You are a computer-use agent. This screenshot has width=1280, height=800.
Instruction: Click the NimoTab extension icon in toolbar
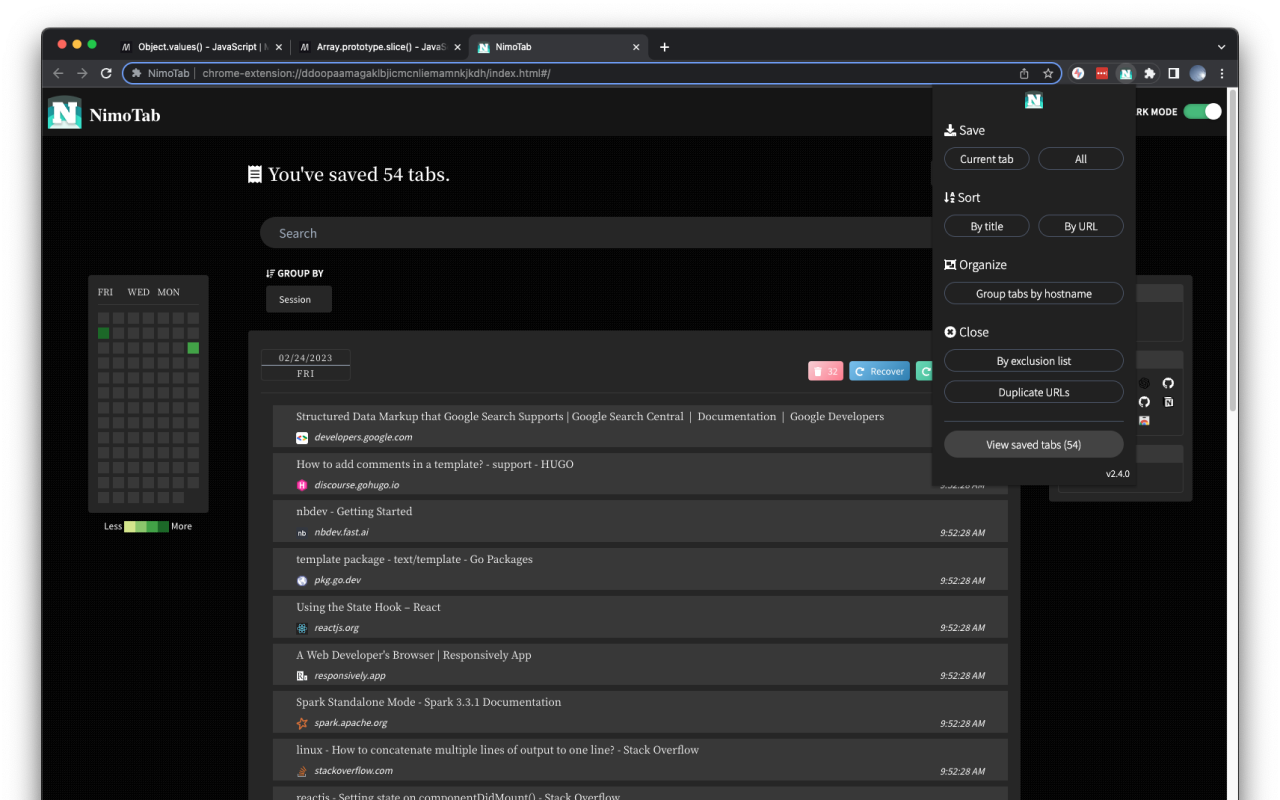tap(1125, 73)
